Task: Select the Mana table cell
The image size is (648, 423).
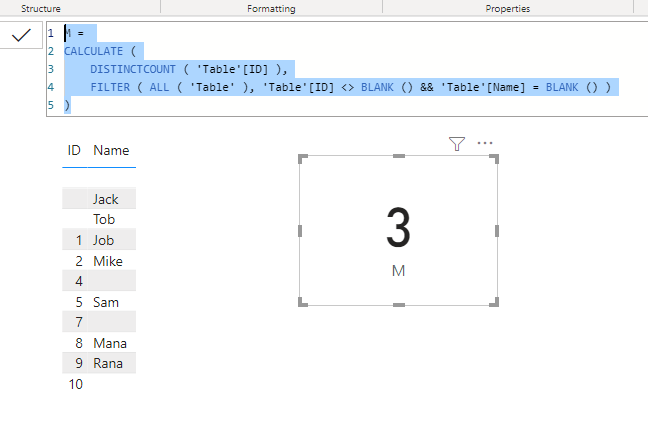Action: point(110,343)
